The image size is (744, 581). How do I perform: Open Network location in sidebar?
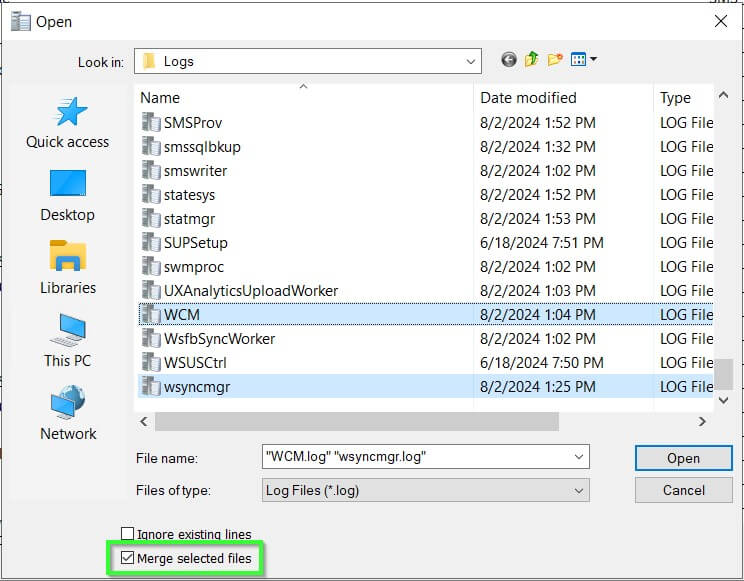(x=67, y=414)
